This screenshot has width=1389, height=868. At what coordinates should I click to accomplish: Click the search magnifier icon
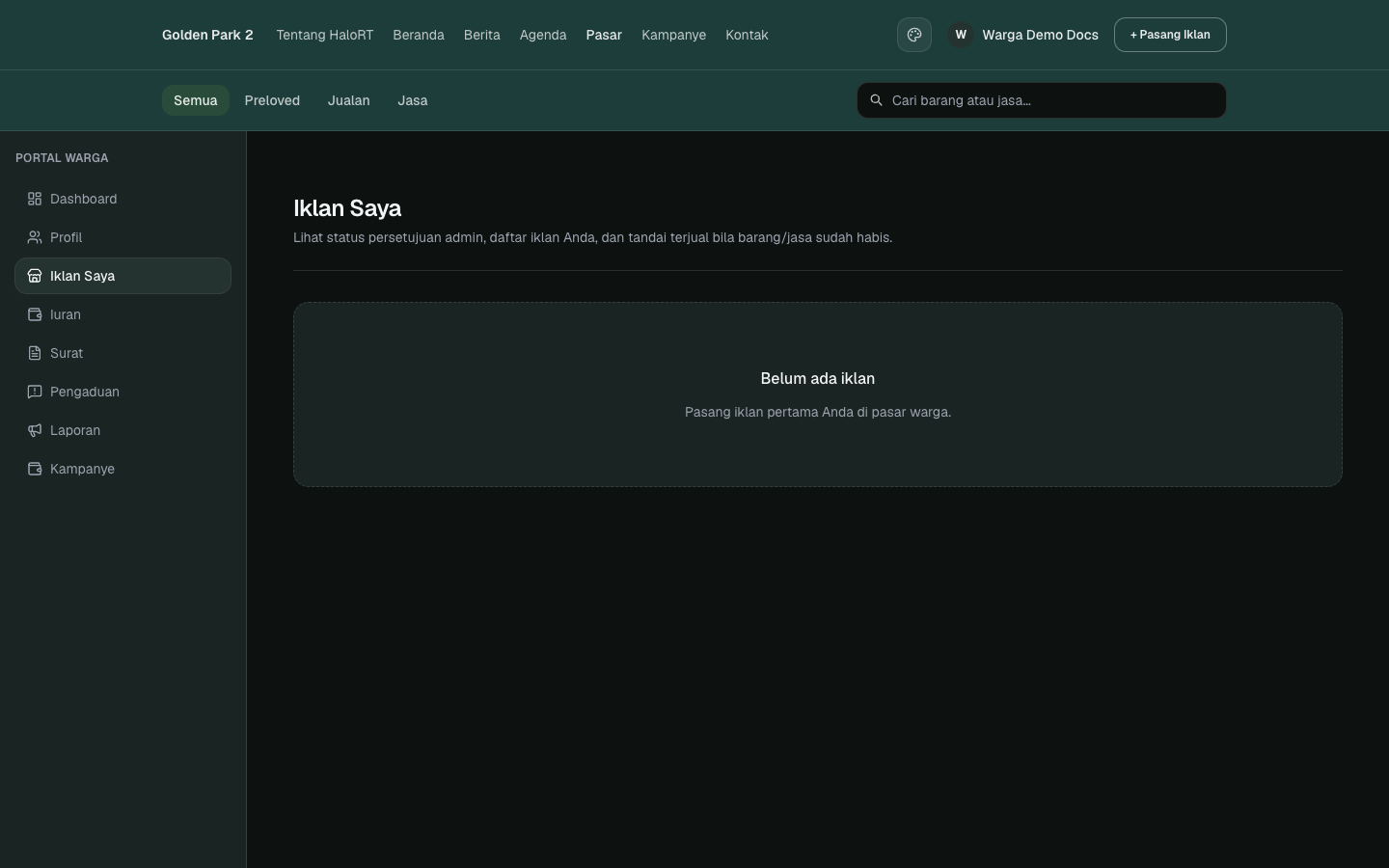pos(877,100)
